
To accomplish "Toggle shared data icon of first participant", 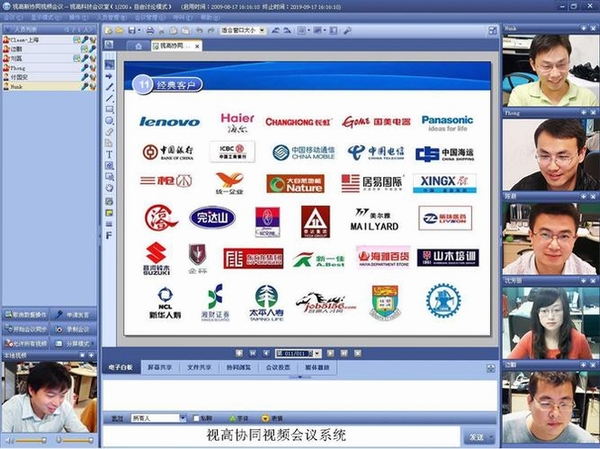I will click(77, 39).
